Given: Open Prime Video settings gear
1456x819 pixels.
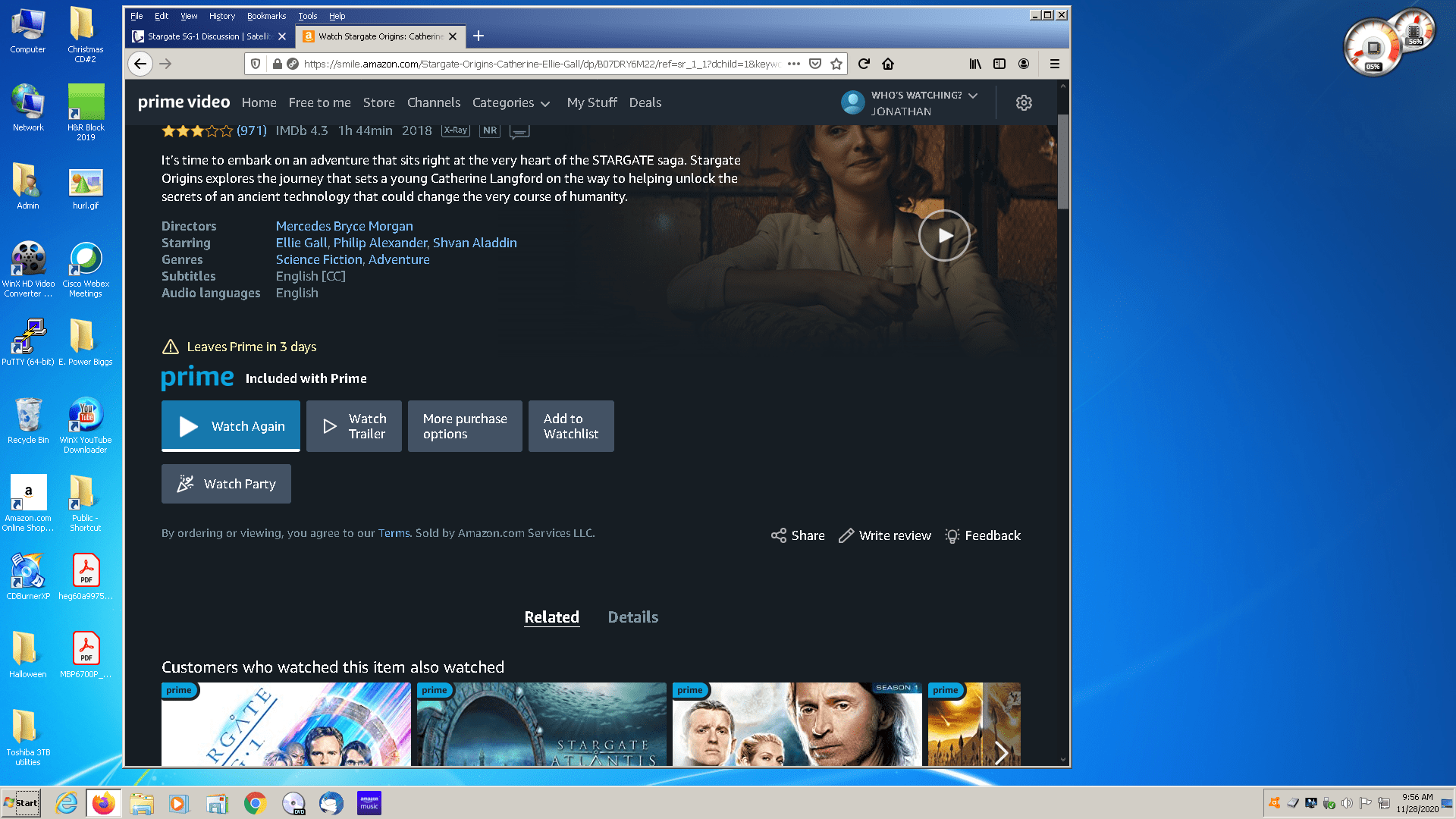Looking at the screenshot, I should 1024,102.
